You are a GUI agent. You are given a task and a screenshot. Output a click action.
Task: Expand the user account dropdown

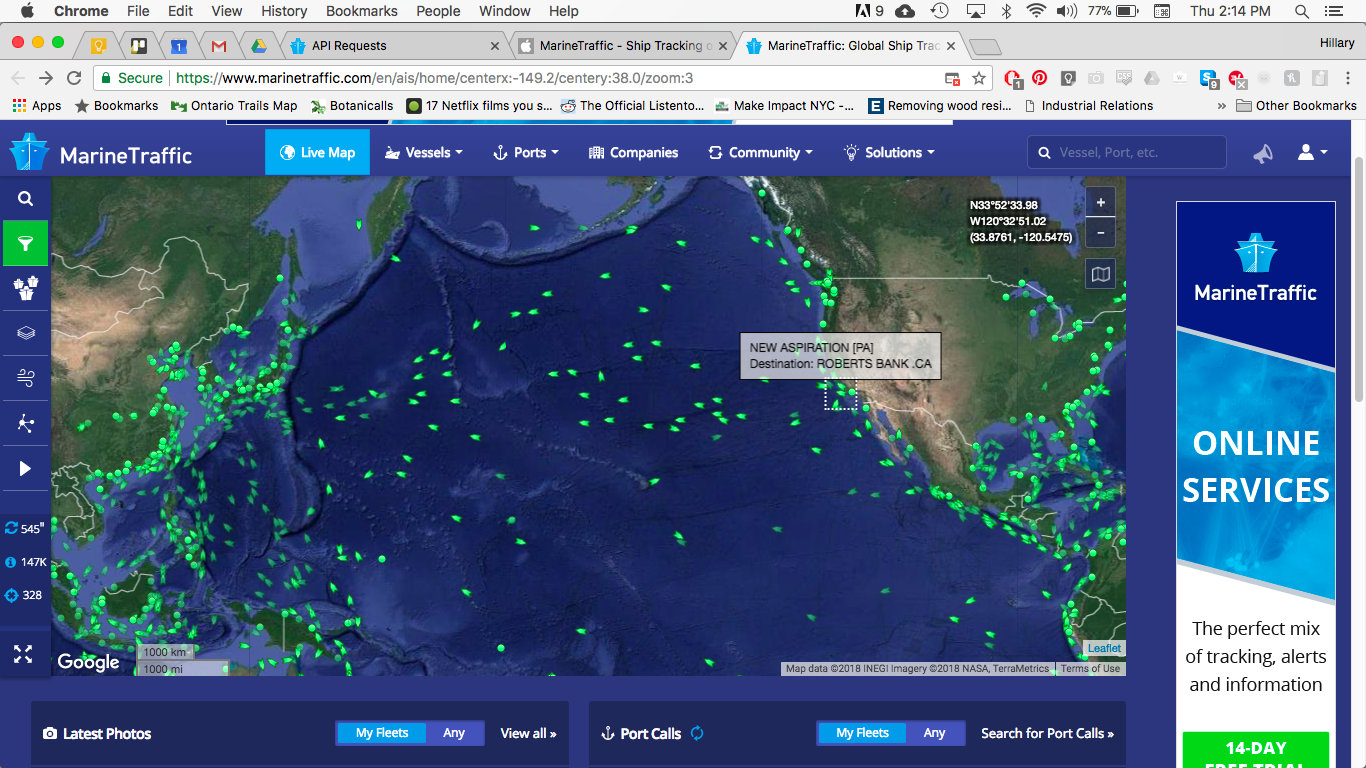1312,152
